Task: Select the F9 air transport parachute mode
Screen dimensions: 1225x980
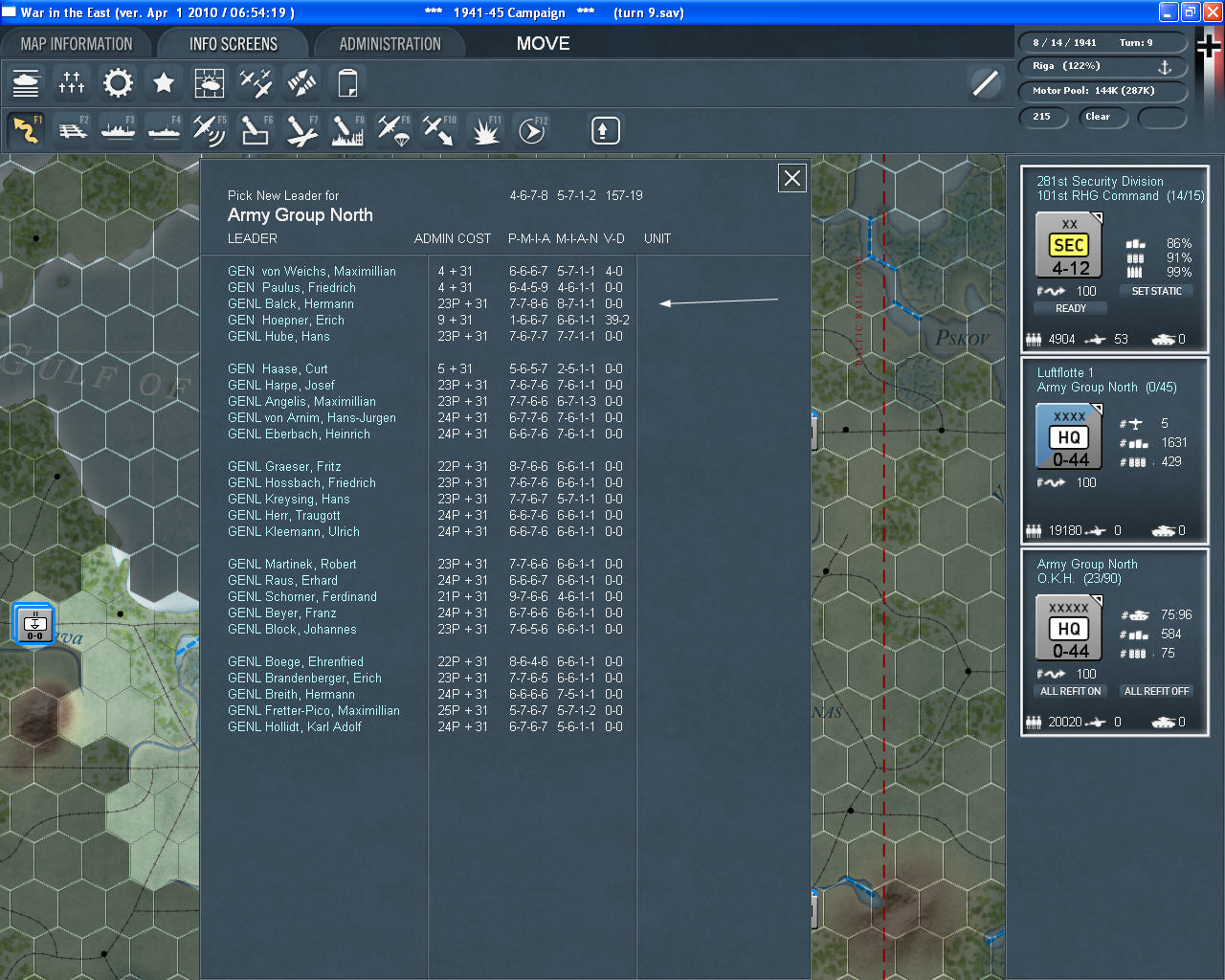Action: click(x=393, y=129)
